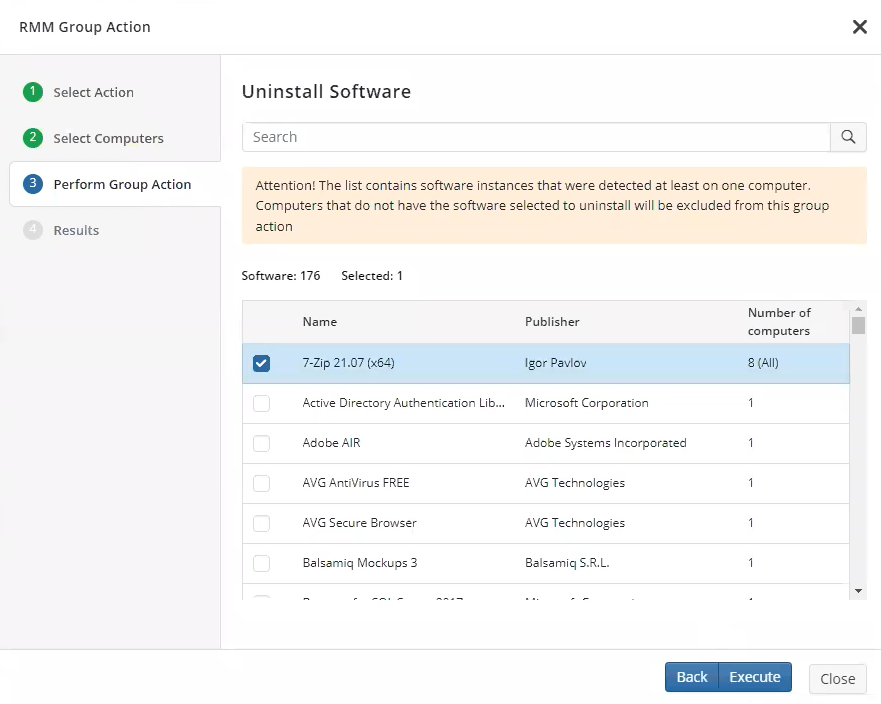Viewport: 881px width, 704px height.
Task: Click the Execute button
Action: coord(755,677)
